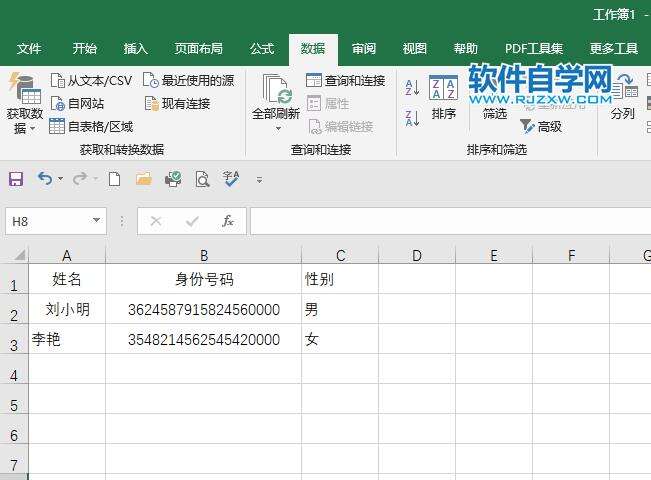Open a file via folder icon
This screenshot has width=651, height=480.
coord(144,179)
